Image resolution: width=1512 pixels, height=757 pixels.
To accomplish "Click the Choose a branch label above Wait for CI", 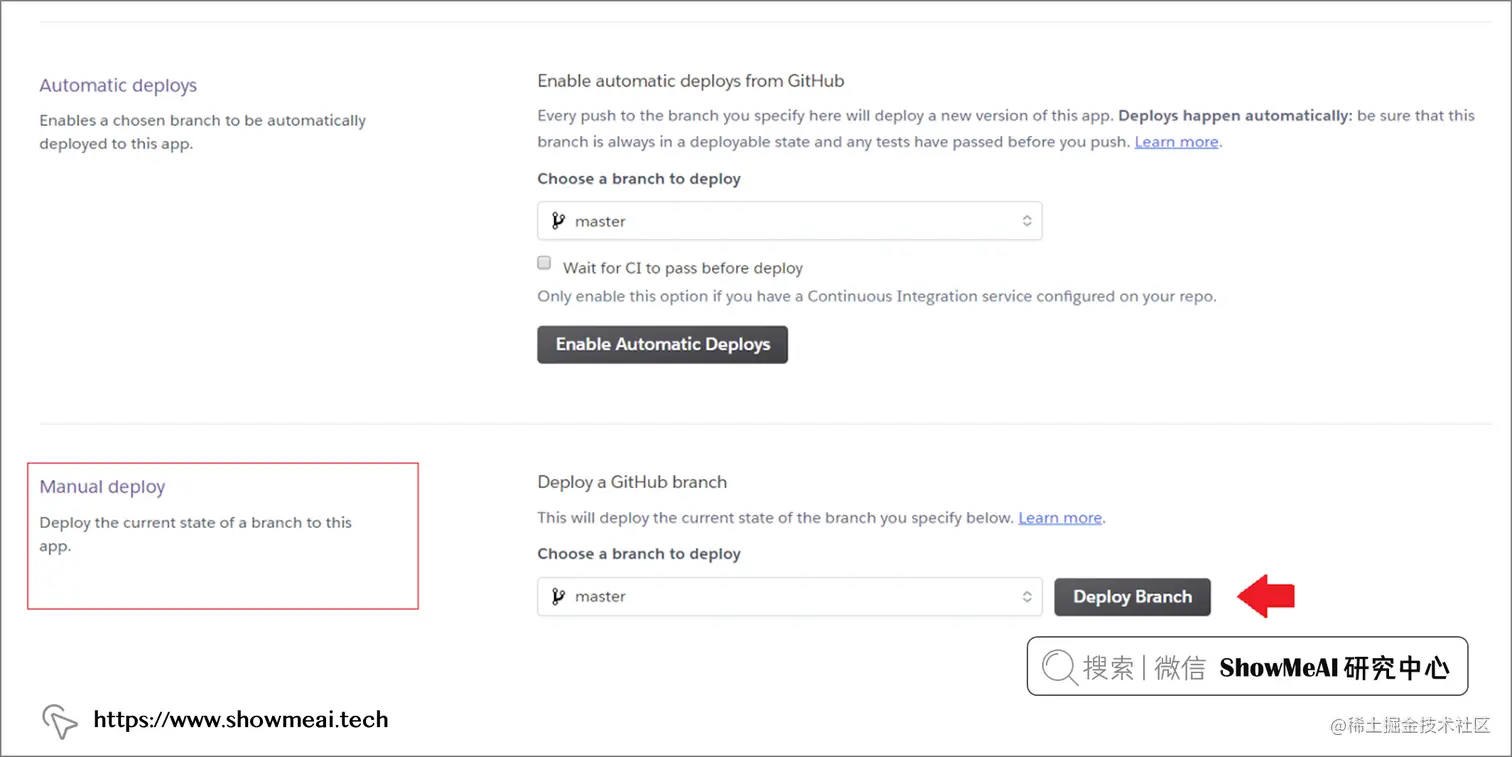I will (x=639, y=179).
